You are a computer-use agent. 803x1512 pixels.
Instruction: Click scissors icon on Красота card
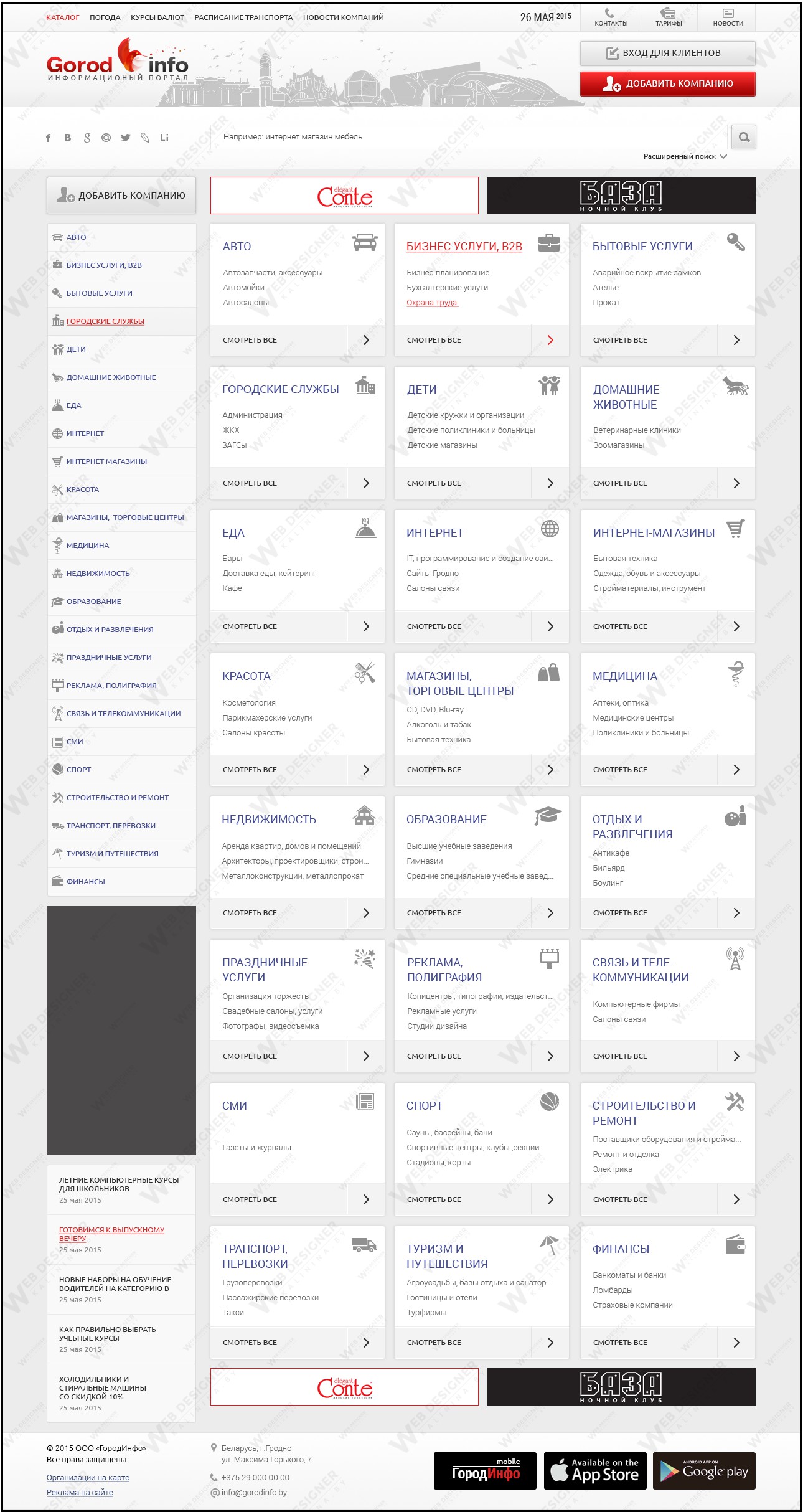[x=365, y=672]
